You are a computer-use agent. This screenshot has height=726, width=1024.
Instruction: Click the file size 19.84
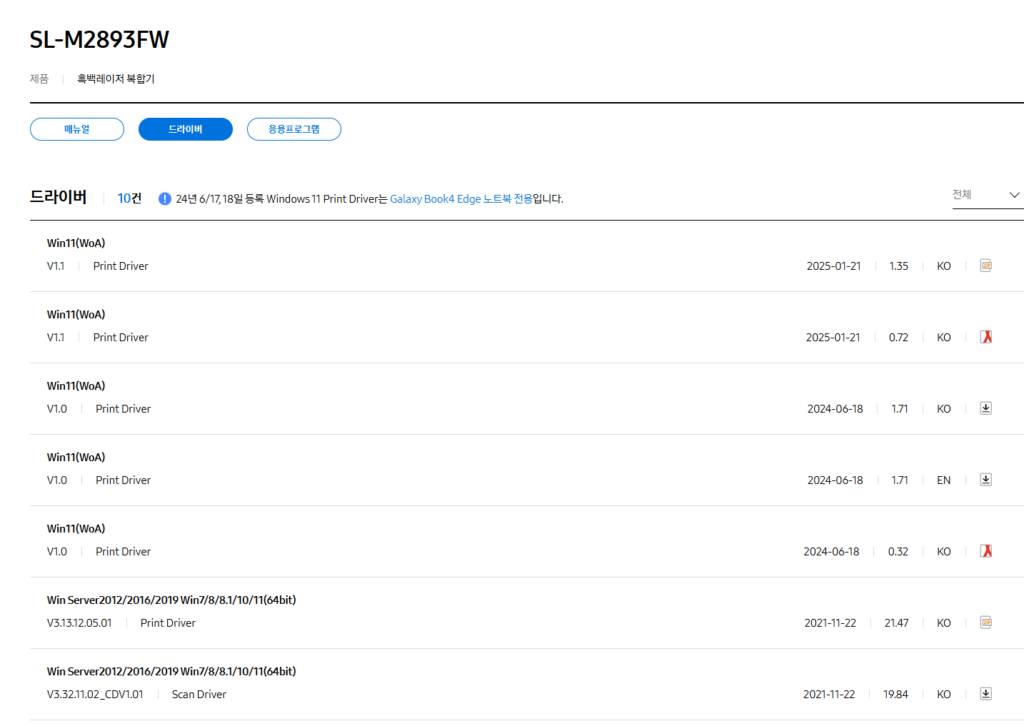click(x=895, y=694)
